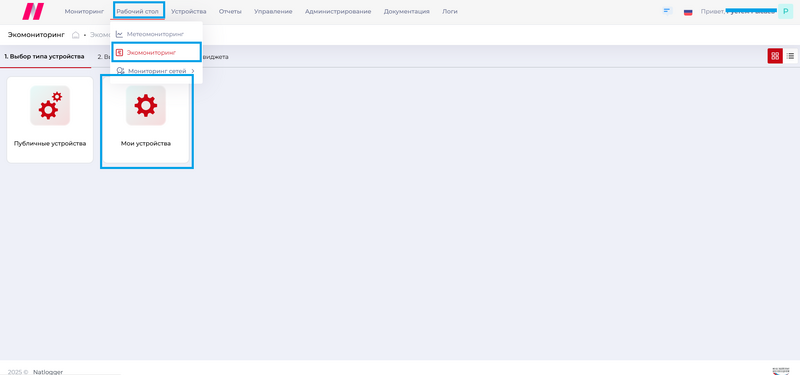Switch to grid view

[x=775, y=56]
